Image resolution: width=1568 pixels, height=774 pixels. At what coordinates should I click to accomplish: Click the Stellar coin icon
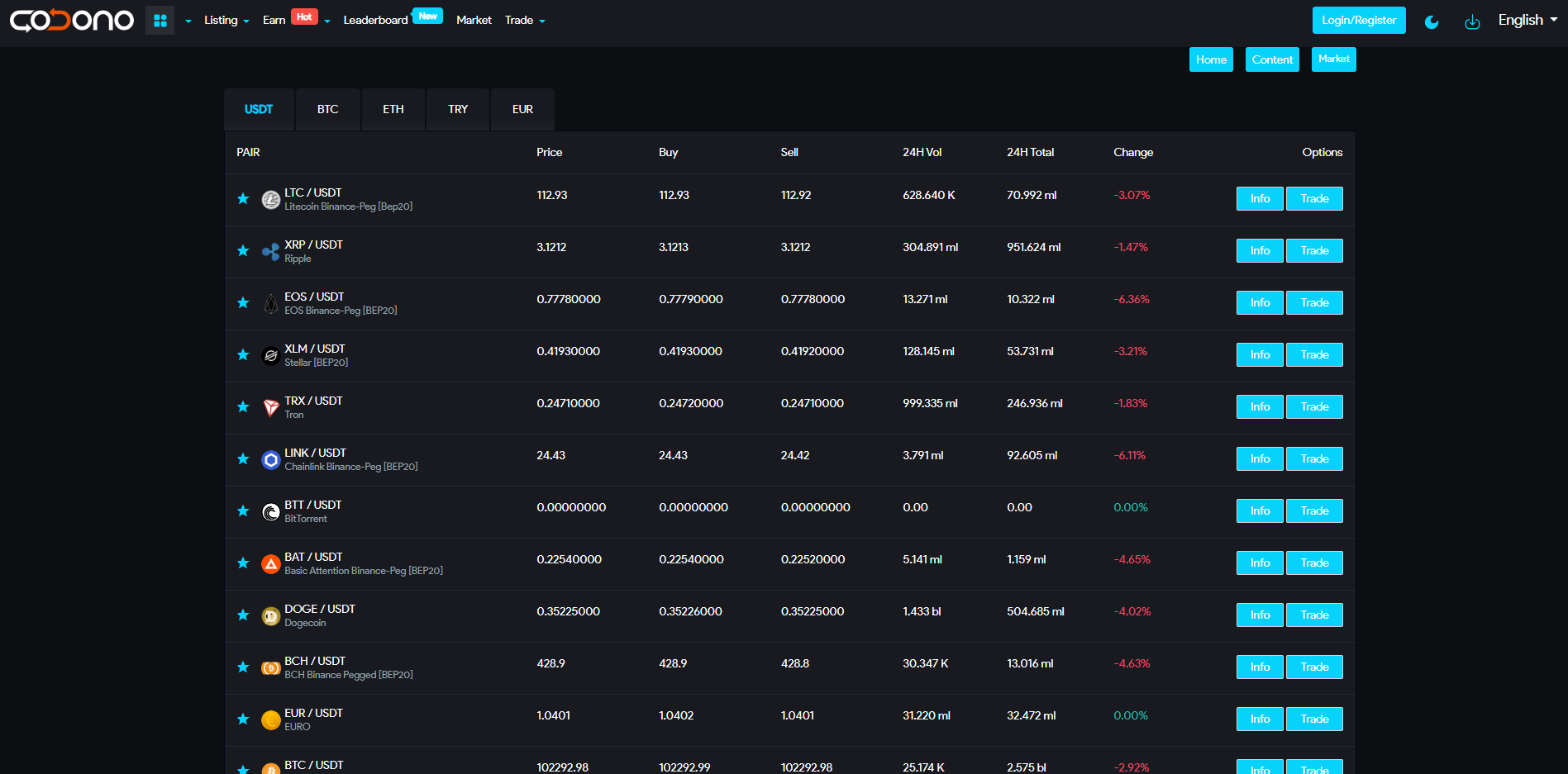(271, 356)
